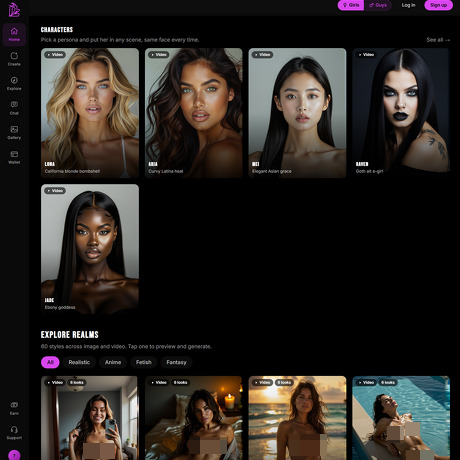Image resolution: width=460 pixels, height=460 pixels.
Task: Open the mirror selfie realm thumbnail
Action: [89, 418]
